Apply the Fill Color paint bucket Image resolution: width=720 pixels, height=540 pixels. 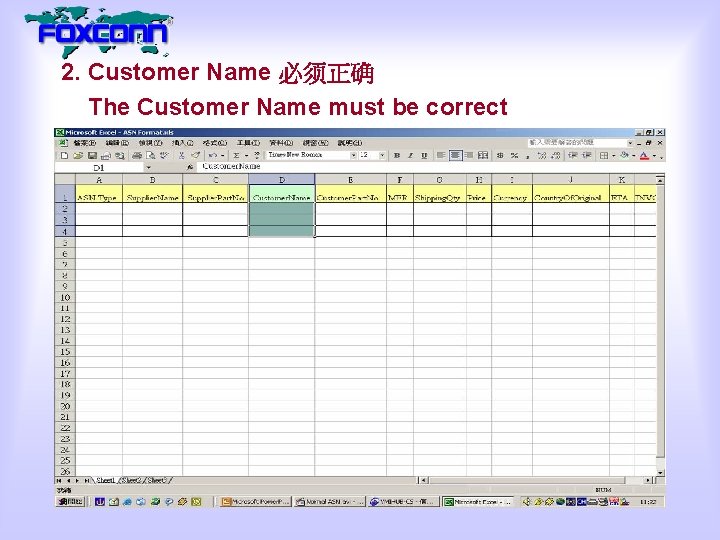click(x=624, y=156)
